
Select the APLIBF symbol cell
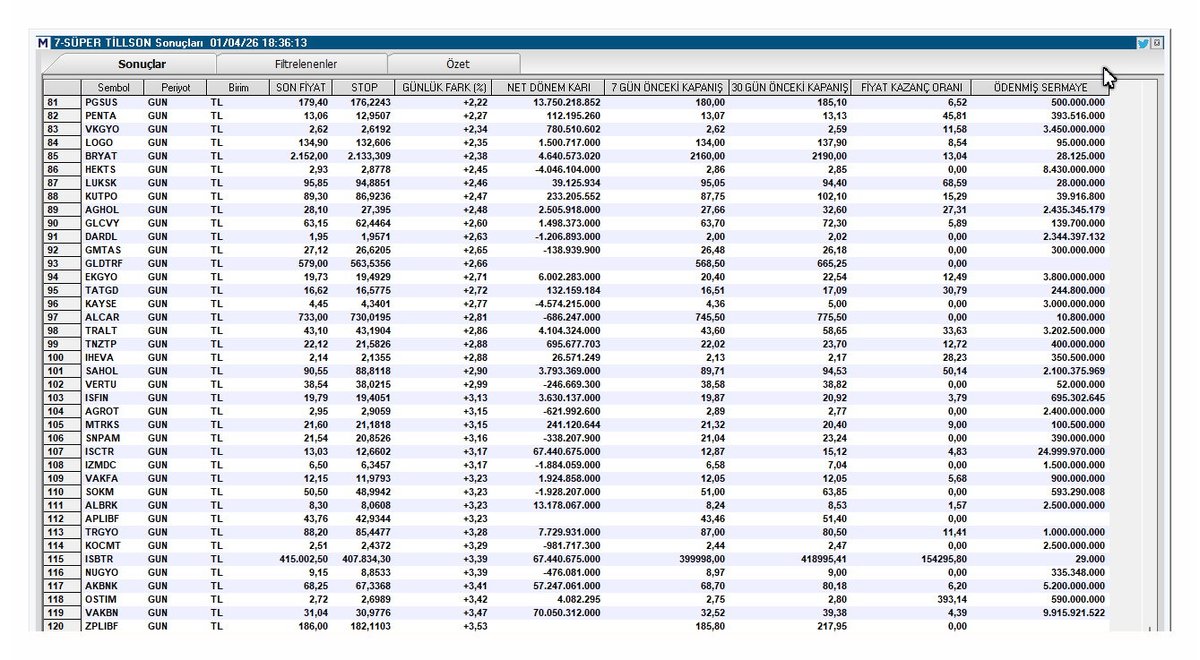tap(113, 521)
